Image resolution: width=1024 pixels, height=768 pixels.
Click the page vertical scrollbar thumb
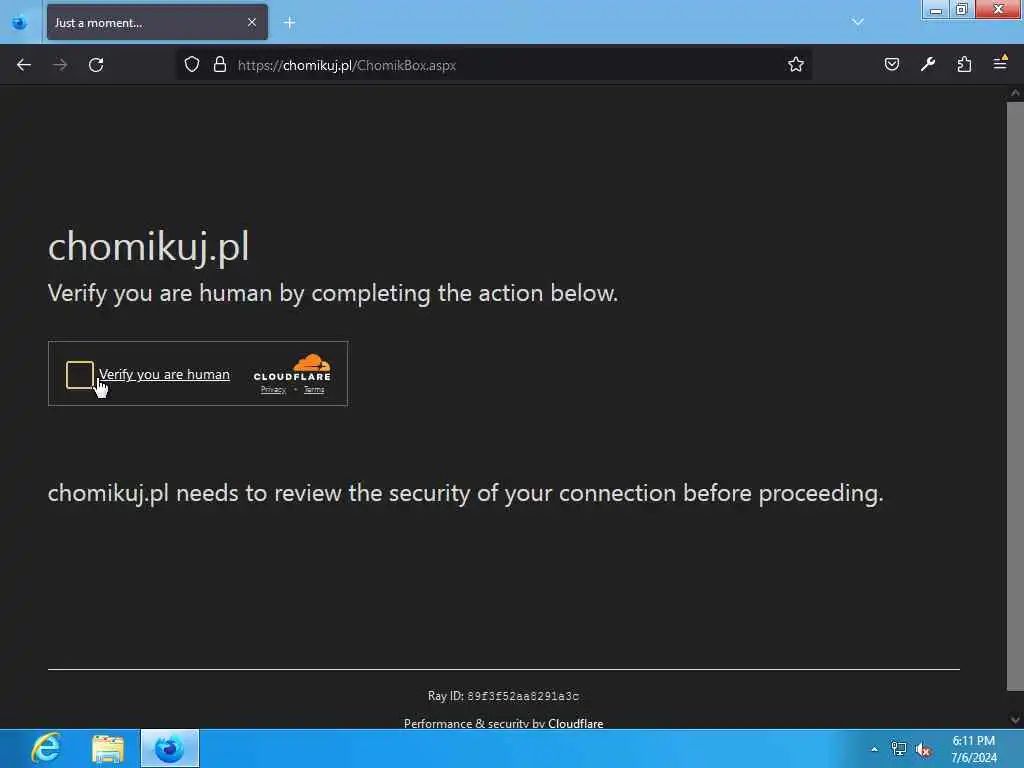click(1015, 396)
